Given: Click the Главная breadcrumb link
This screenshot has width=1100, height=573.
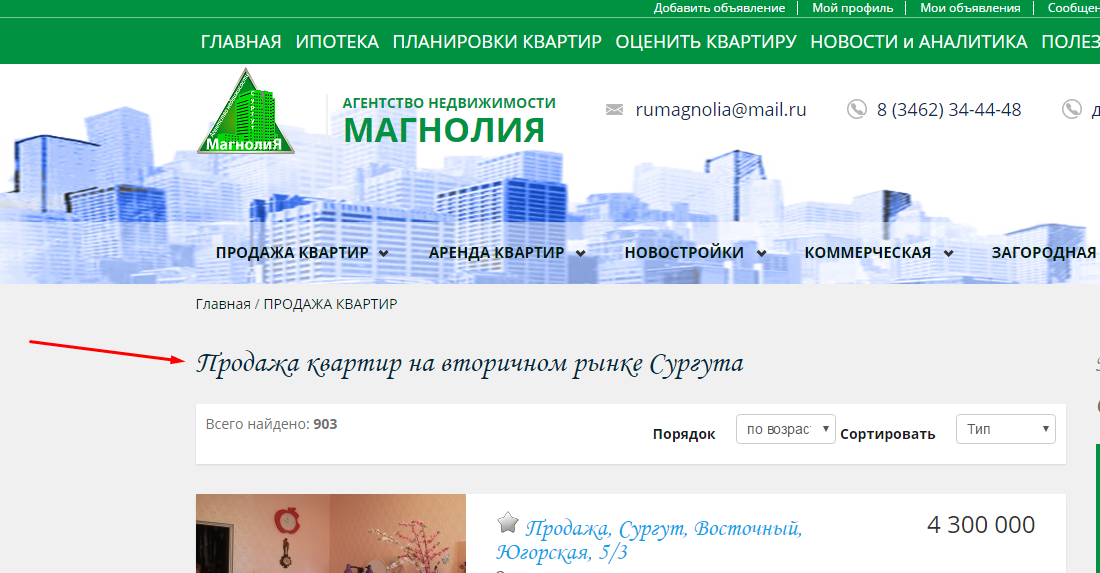Looking at the screenshot, I should pyautogui.click(x=223, y=304).
